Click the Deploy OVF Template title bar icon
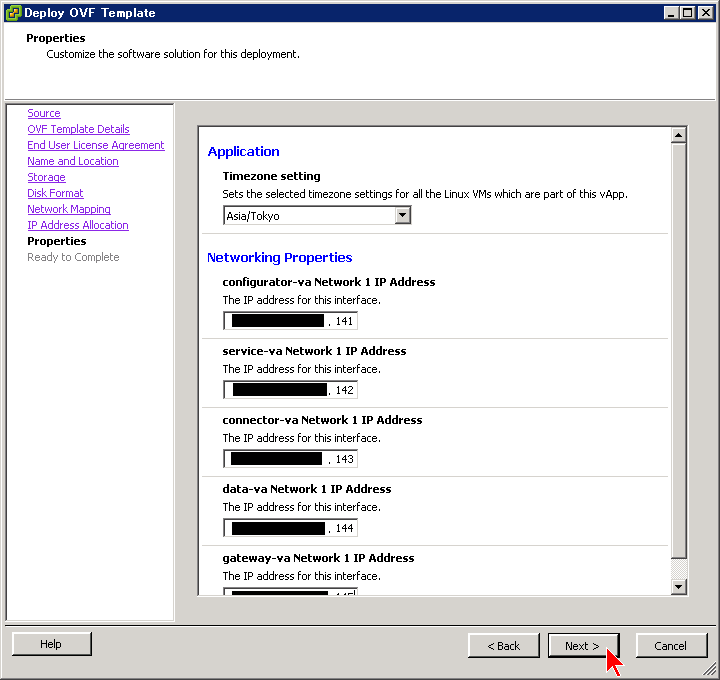The image size is (720, 680). pyautogui.click(x=13, y=12)
